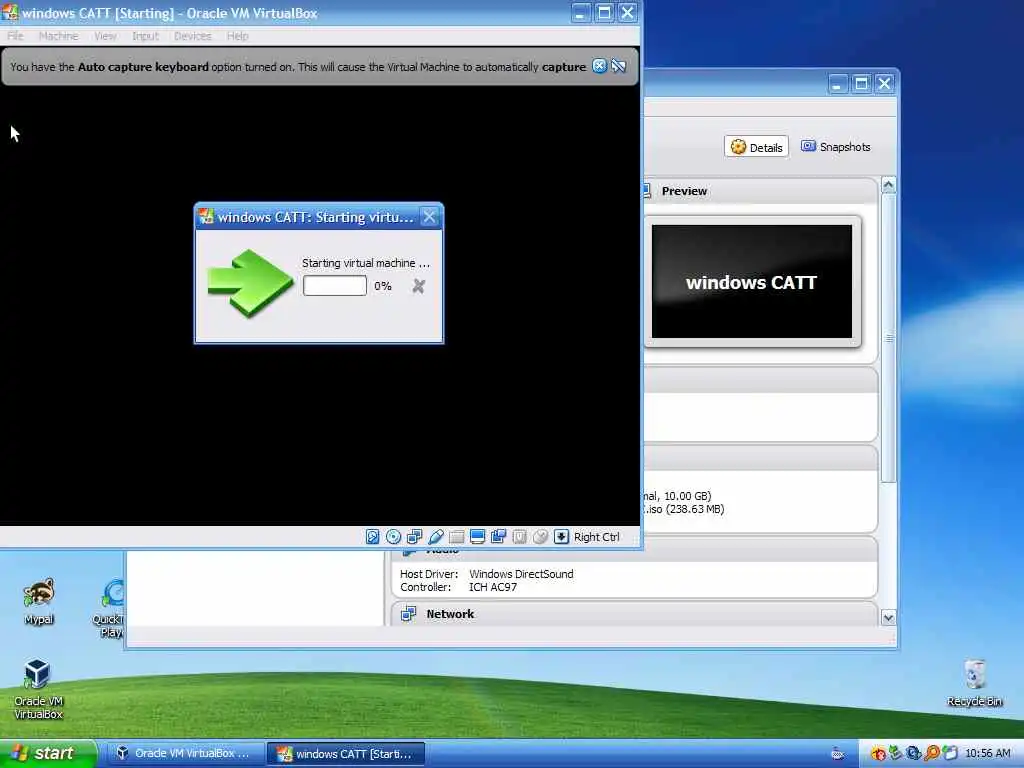
Task: Click the blue QuickTime tray icon
Action: click(x=914, y=753)
